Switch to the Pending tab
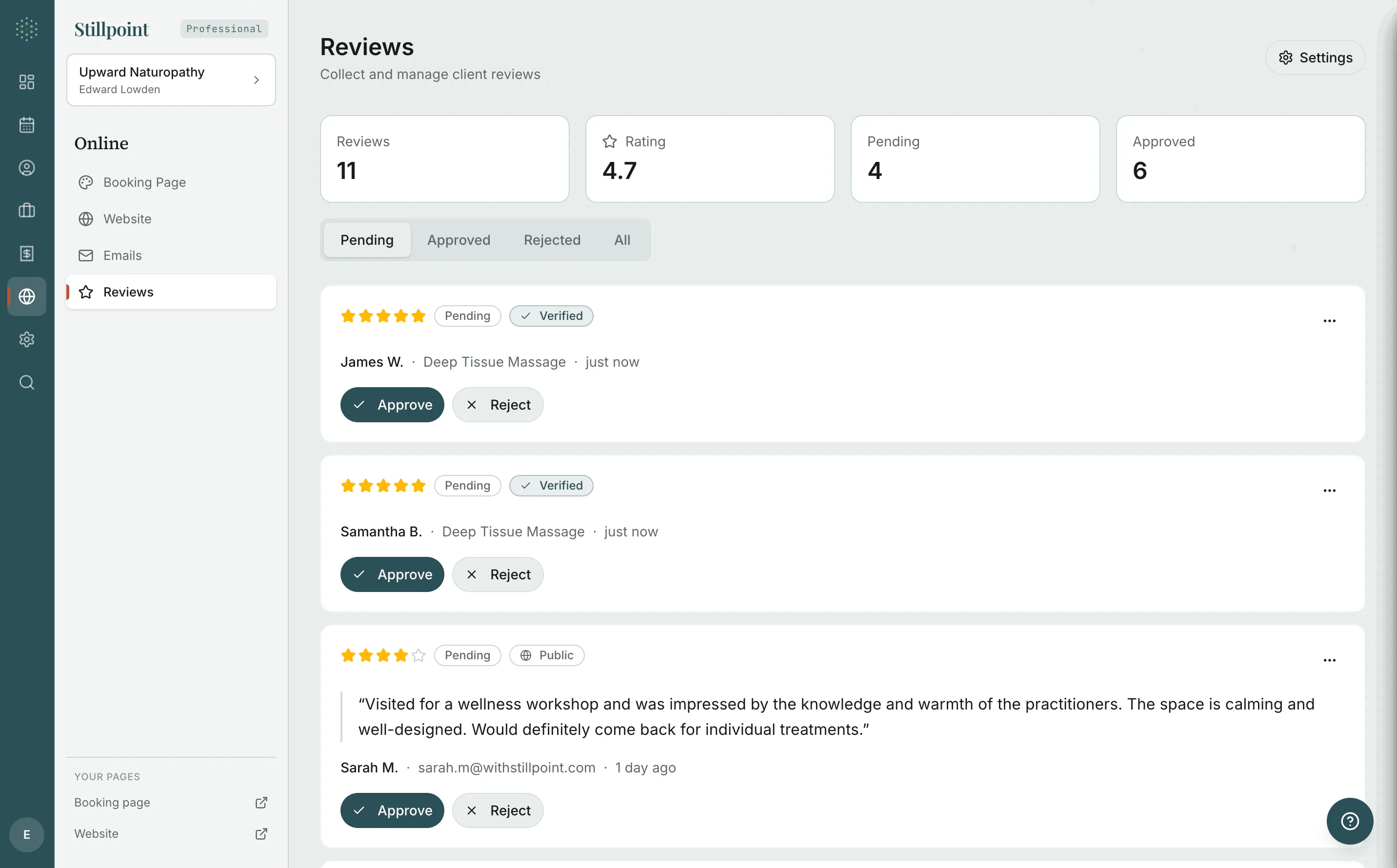Viewport: 1397px width, 868px height. coord(367,240)
